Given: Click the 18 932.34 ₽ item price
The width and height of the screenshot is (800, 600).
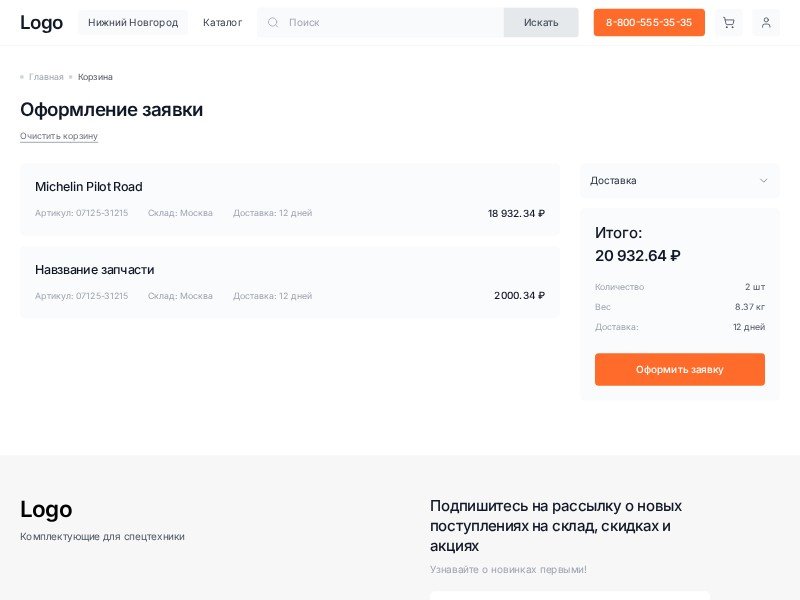Looking at the screenshot, I should [x=516, y=213].
